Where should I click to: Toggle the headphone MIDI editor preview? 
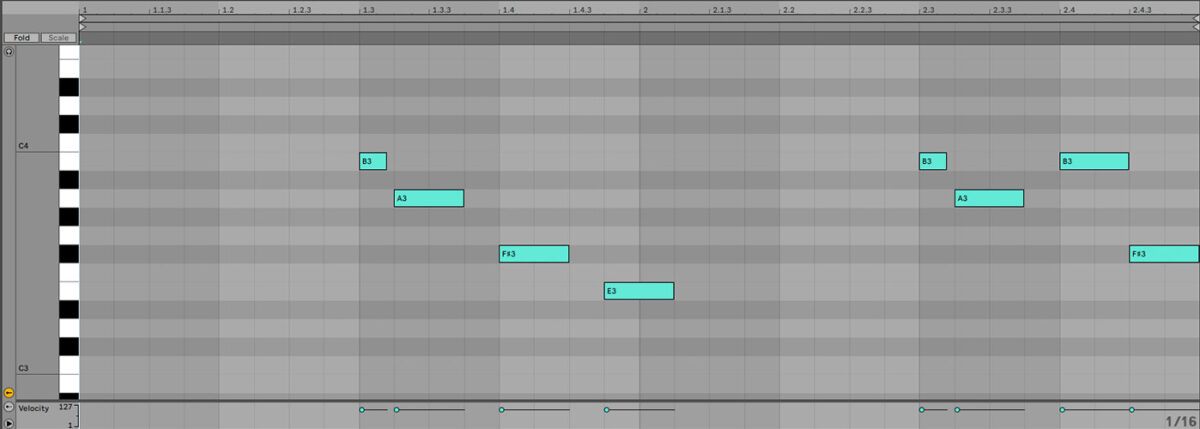(x=9, y=51)
